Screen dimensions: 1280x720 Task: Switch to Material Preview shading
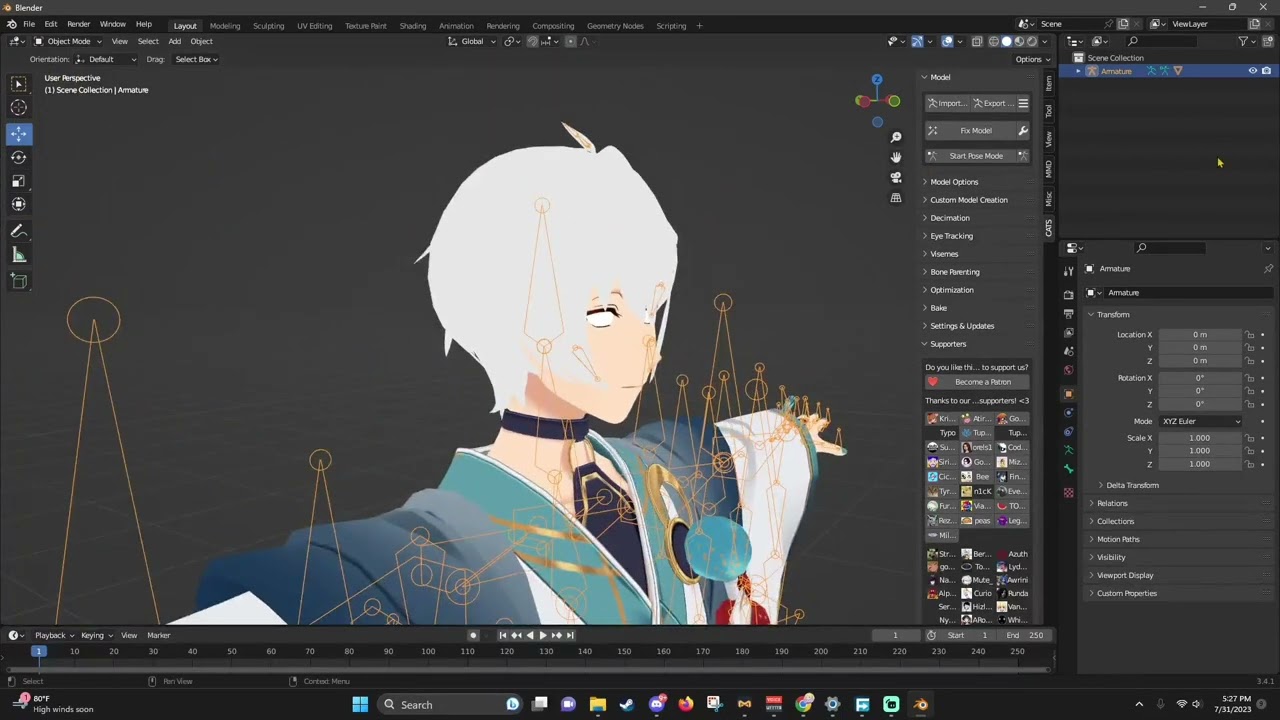point(1020,41)
